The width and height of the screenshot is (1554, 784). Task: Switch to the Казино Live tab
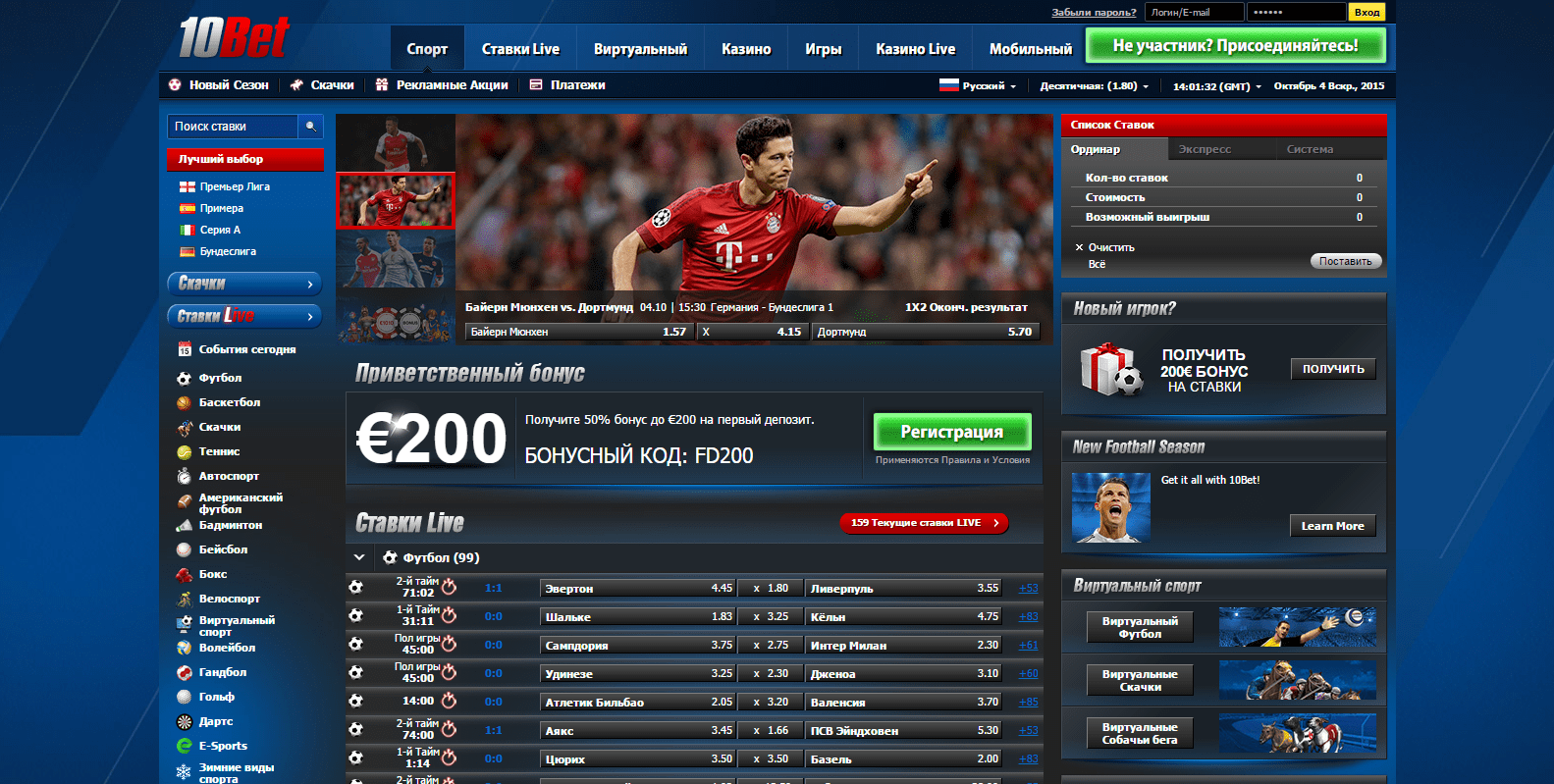916,48
